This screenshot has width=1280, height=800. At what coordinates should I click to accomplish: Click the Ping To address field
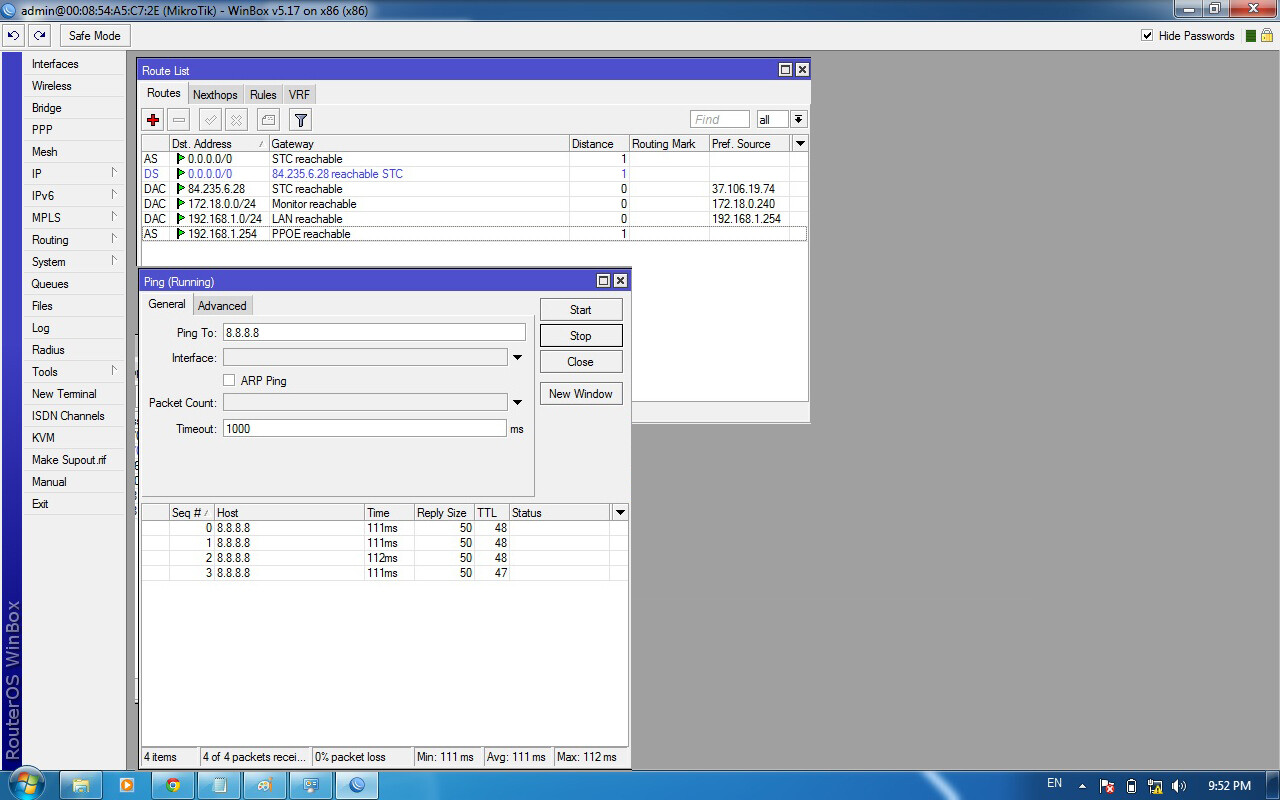click(x=374, y=333)
